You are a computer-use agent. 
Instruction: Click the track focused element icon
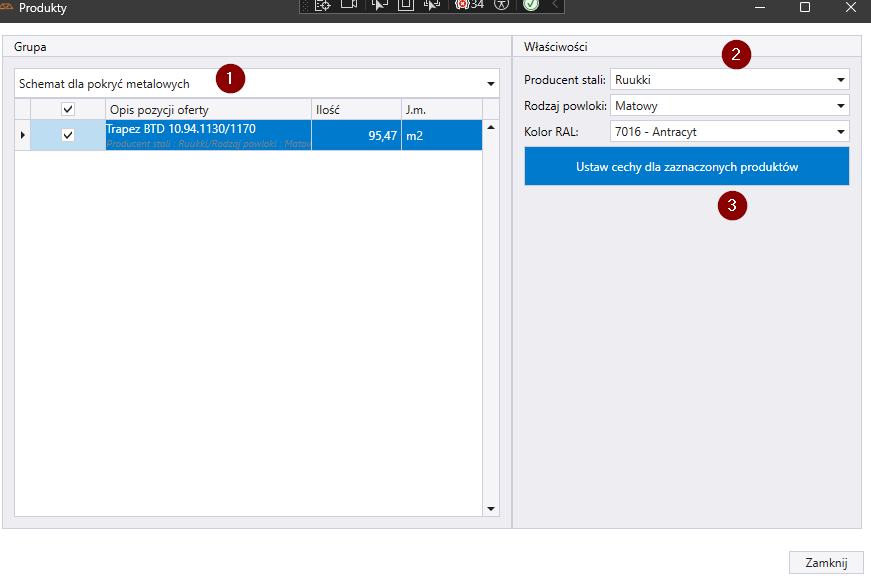point(432,5)
